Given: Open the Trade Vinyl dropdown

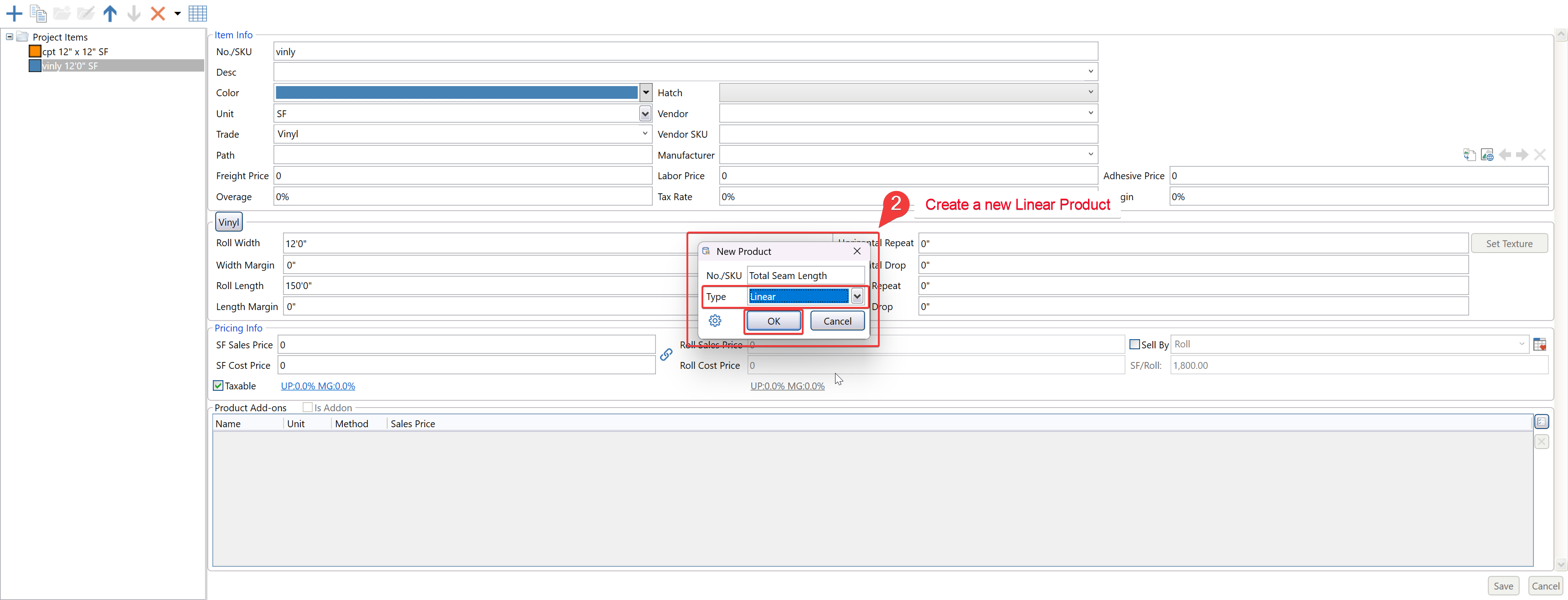Looking at the screenshot, I should [x=645, y=134].
